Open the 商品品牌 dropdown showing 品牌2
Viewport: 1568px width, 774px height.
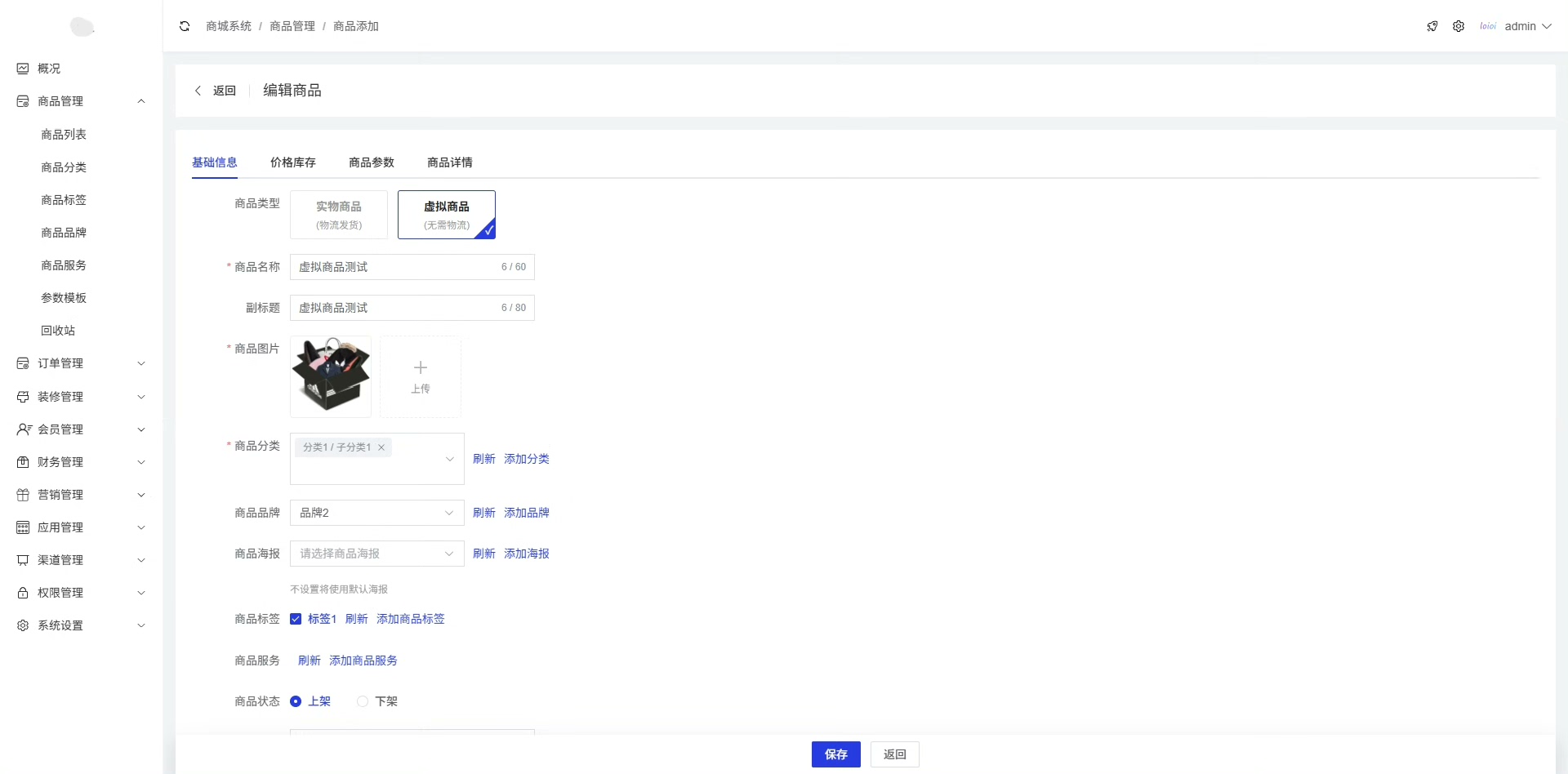(377, 513)
